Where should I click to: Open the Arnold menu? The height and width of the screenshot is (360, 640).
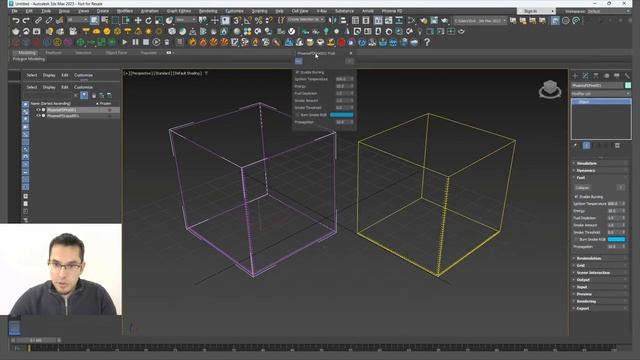(367, 11)
